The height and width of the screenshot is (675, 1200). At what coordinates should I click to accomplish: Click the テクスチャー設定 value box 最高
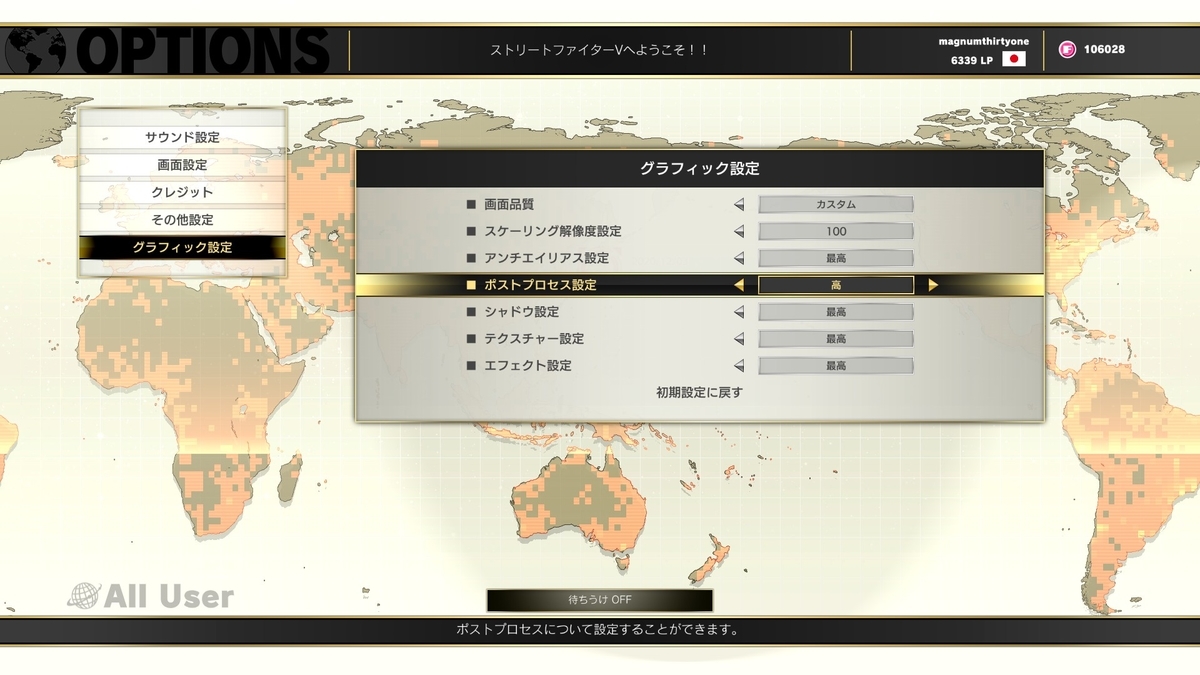click(836, 339)
